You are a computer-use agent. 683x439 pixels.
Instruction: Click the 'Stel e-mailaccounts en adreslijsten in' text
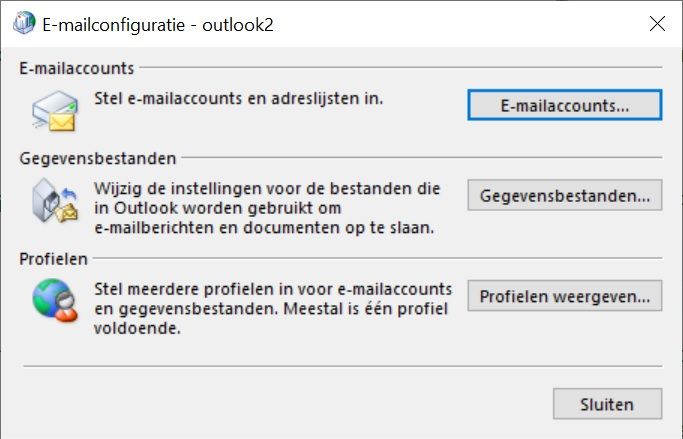tap(239, 98)
